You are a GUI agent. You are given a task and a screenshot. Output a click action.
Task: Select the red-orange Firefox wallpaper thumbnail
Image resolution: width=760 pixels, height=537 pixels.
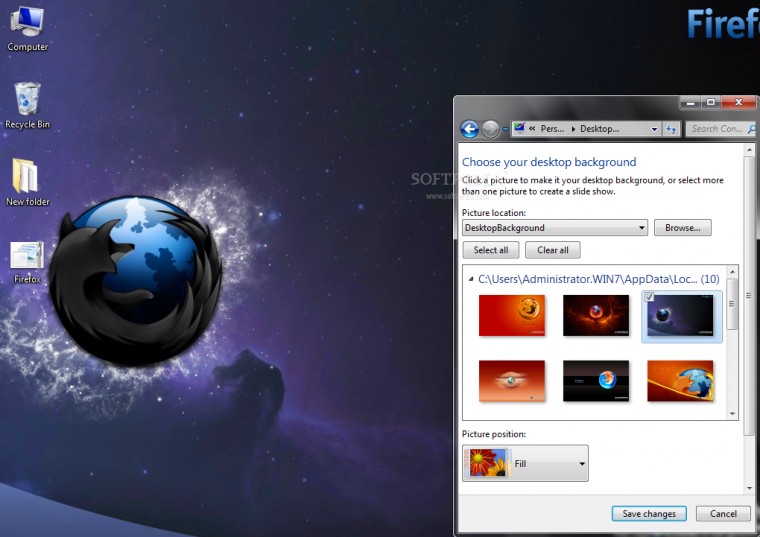coord(512,316)
